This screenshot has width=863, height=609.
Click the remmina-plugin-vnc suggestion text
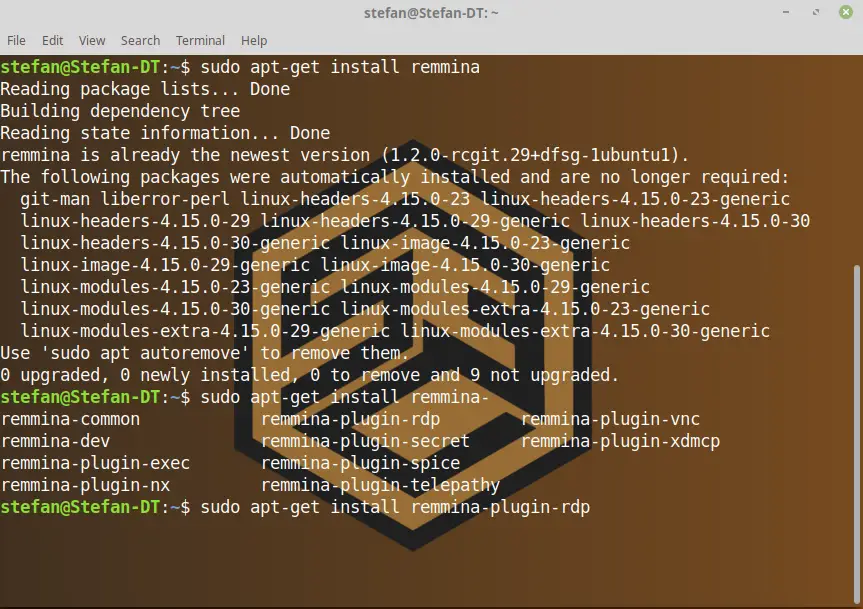tap(610, 419)
